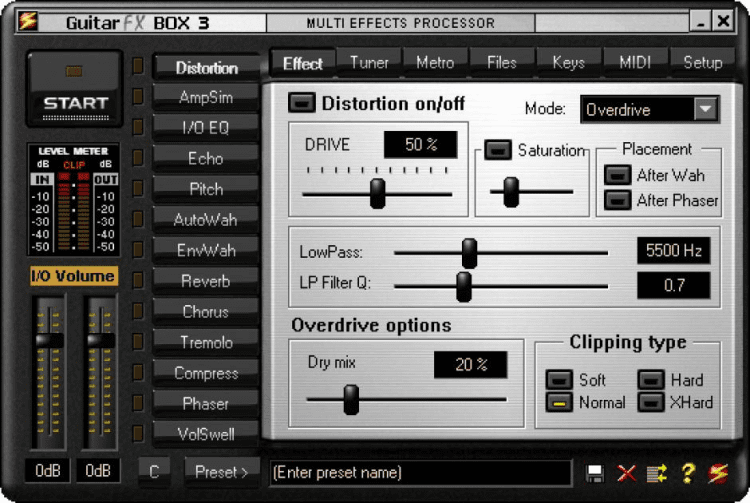Click the LowPass slider handle
Screen dimensions: 750x503
coord(469,253)
